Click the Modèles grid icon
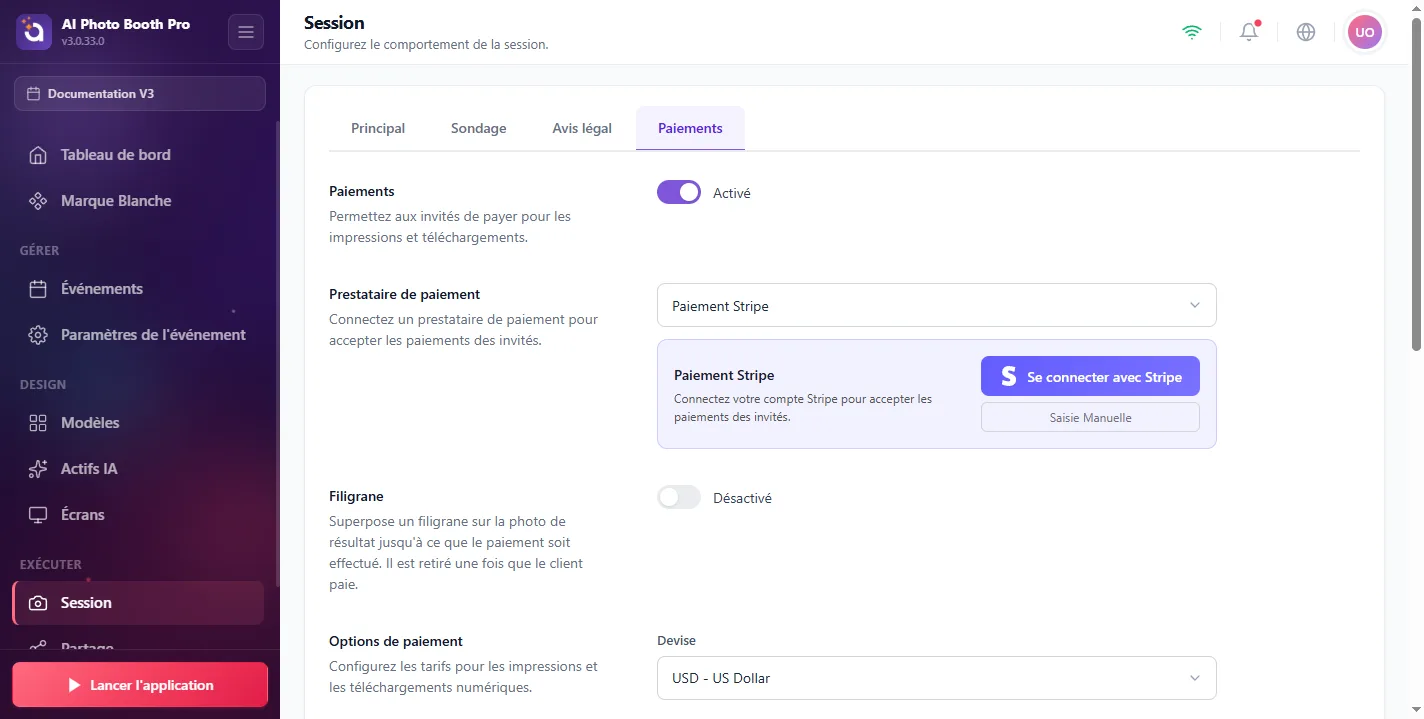Screen dimensions: 1424x719 tap(38, 423)
